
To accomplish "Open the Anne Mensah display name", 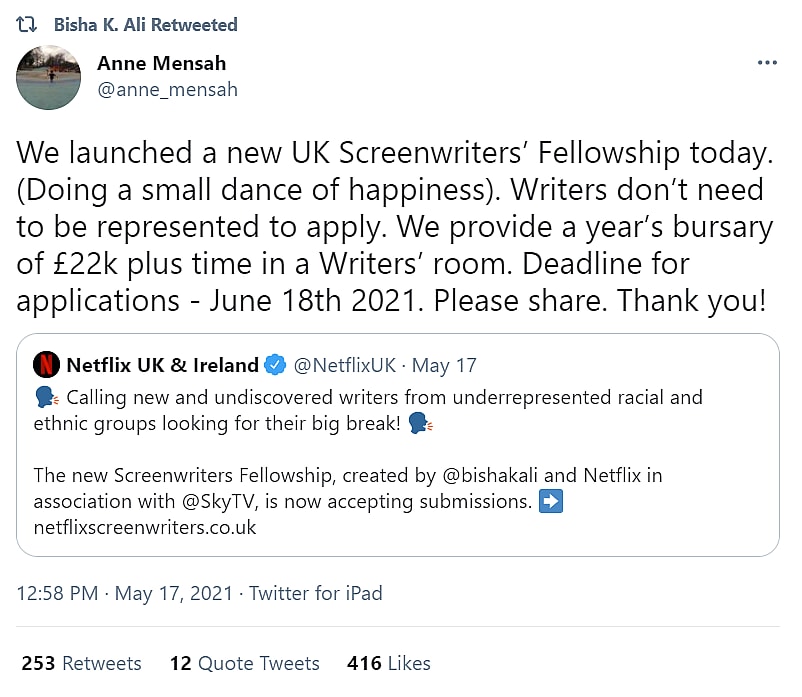I will point(161,63).
